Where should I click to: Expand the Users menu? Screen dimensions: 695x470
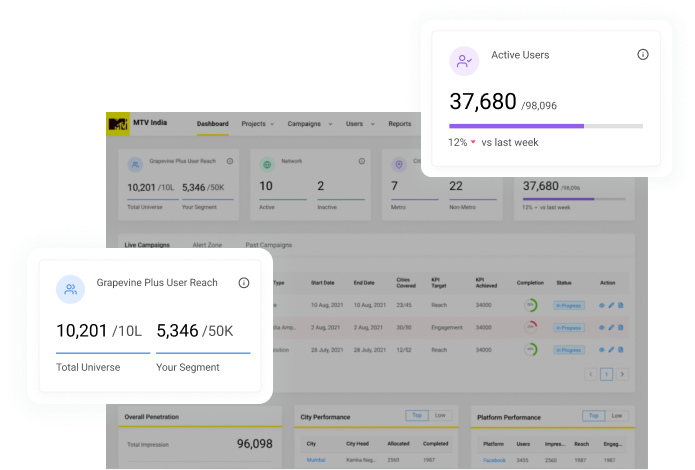(360, 124)
